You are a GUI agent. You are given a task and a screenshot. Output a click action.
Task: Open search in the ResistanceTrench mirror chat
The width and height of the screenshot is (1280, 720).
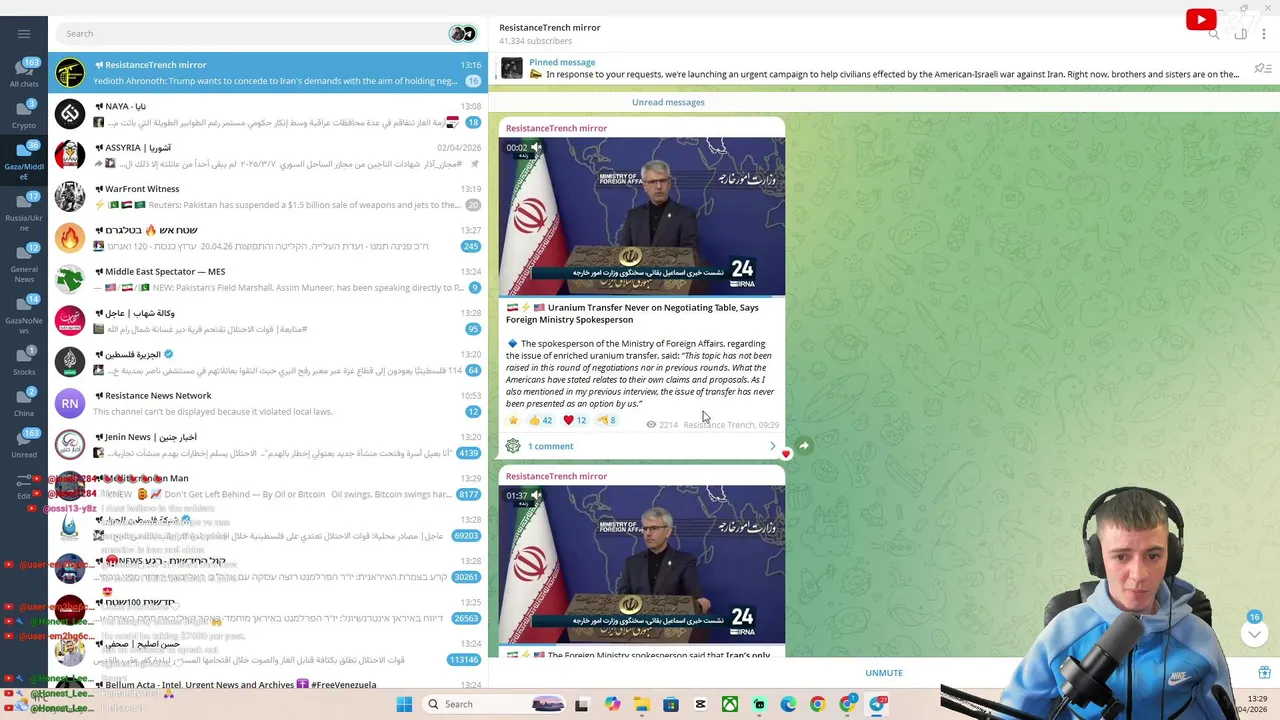click(1214, 34)
